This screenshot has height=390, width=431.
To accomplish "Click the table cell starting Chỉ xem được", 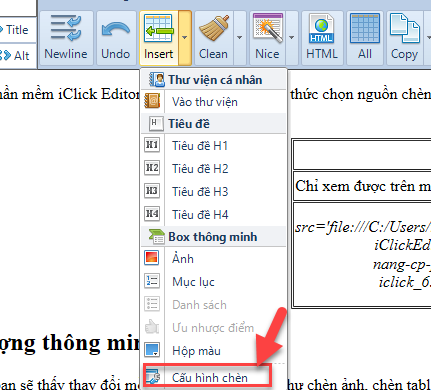I will [x=362, y=186].
